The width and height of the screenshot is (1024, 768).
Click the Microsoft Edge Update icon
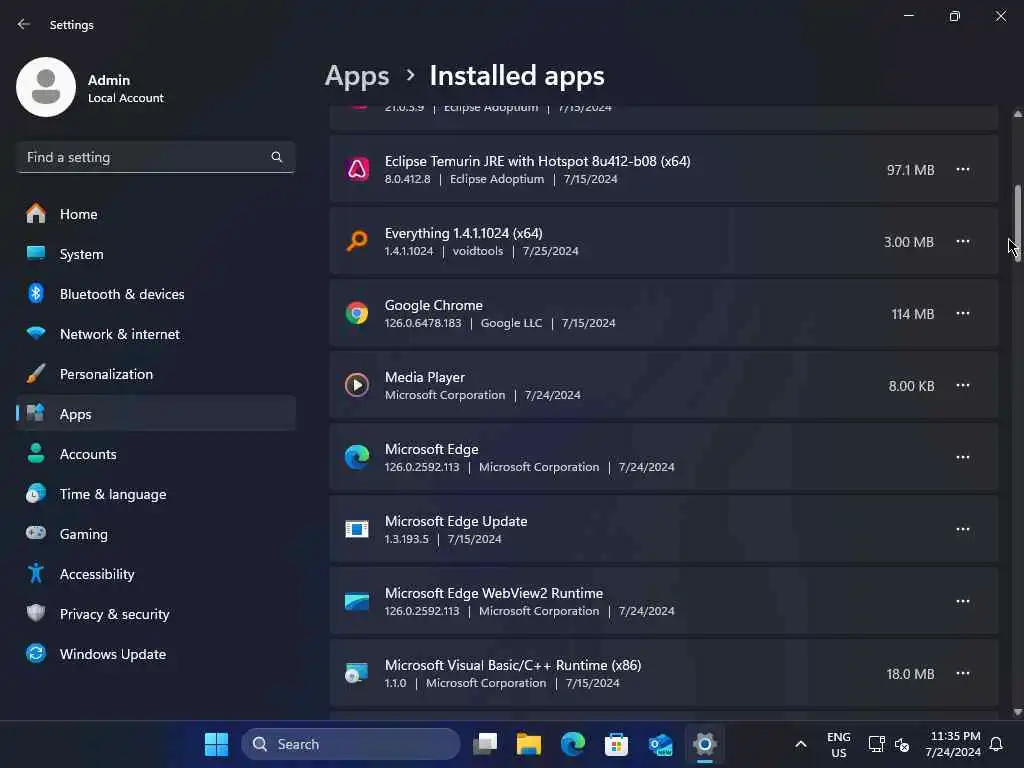[357, 529]
